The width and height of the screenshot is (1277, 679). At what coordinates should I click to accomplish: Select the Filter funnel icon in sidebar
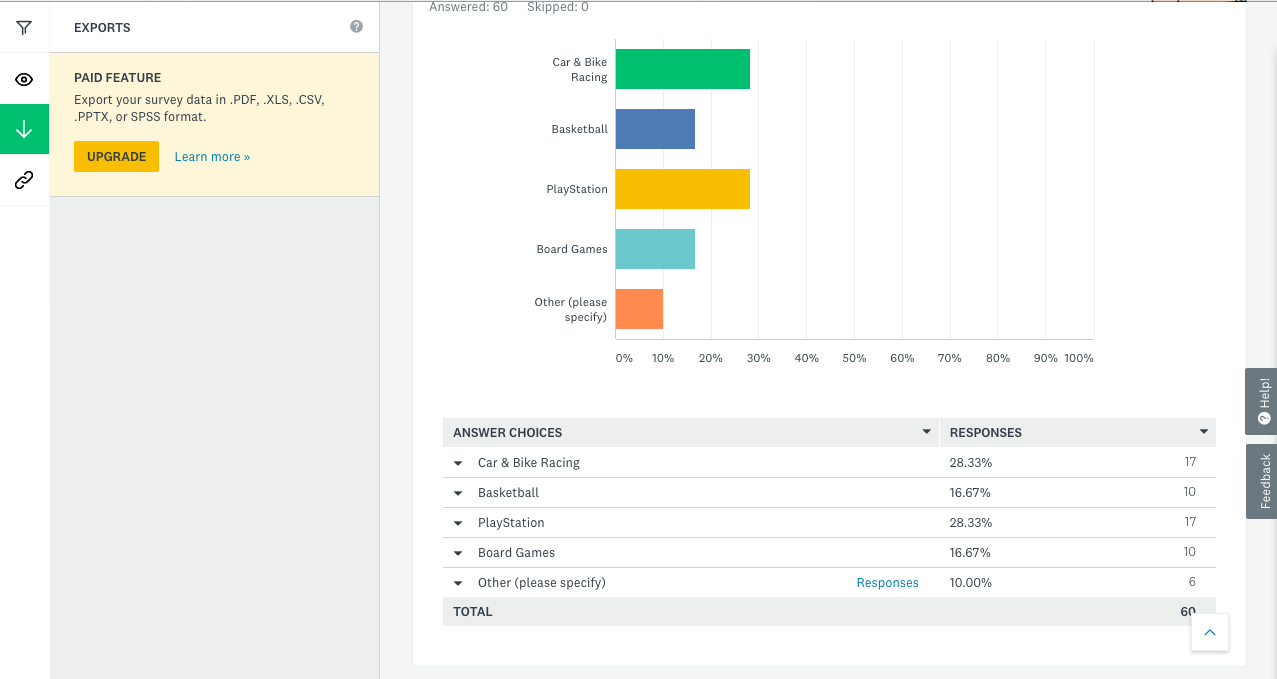tap(23, 27)
